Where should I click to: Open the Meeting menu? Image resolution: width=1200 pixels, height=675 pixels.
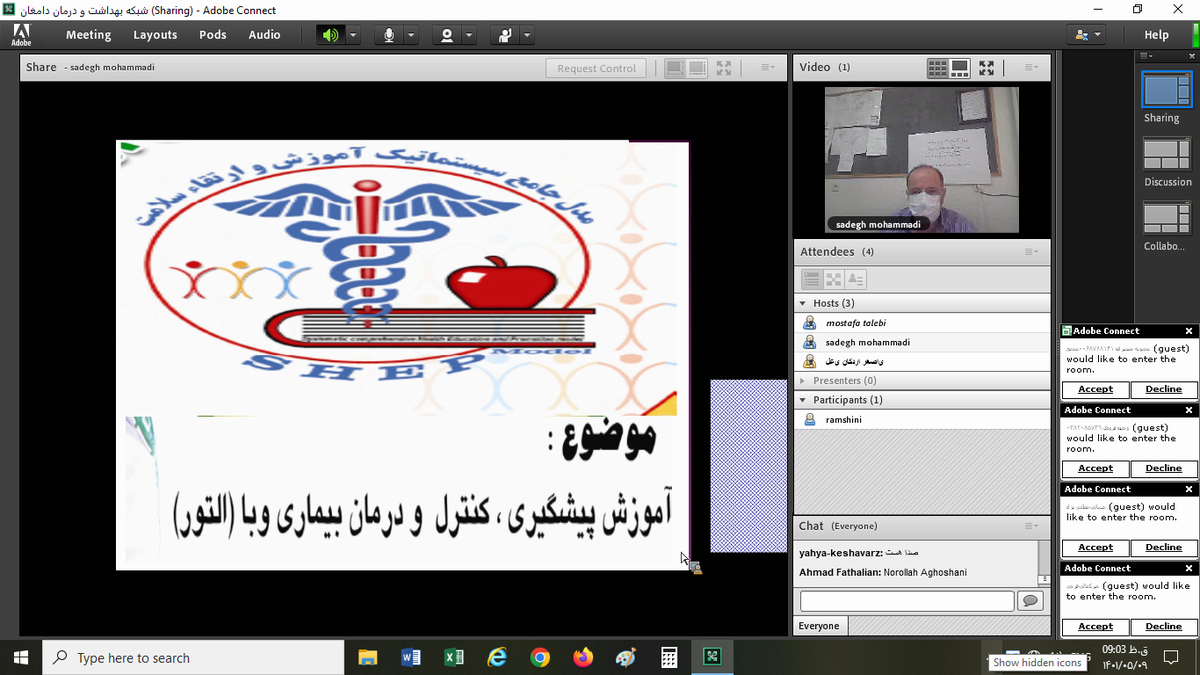[89, 35]
